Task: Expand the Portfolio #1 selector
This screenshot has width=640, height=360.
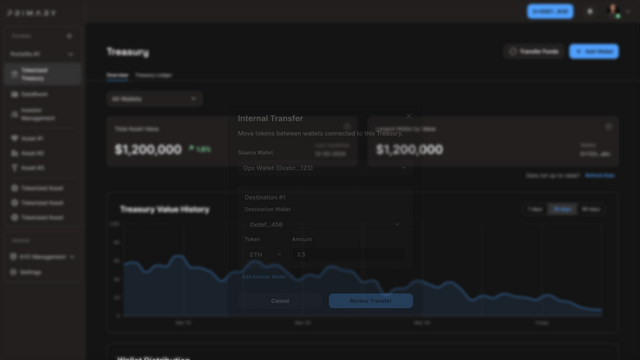Action: coord(42,54)
